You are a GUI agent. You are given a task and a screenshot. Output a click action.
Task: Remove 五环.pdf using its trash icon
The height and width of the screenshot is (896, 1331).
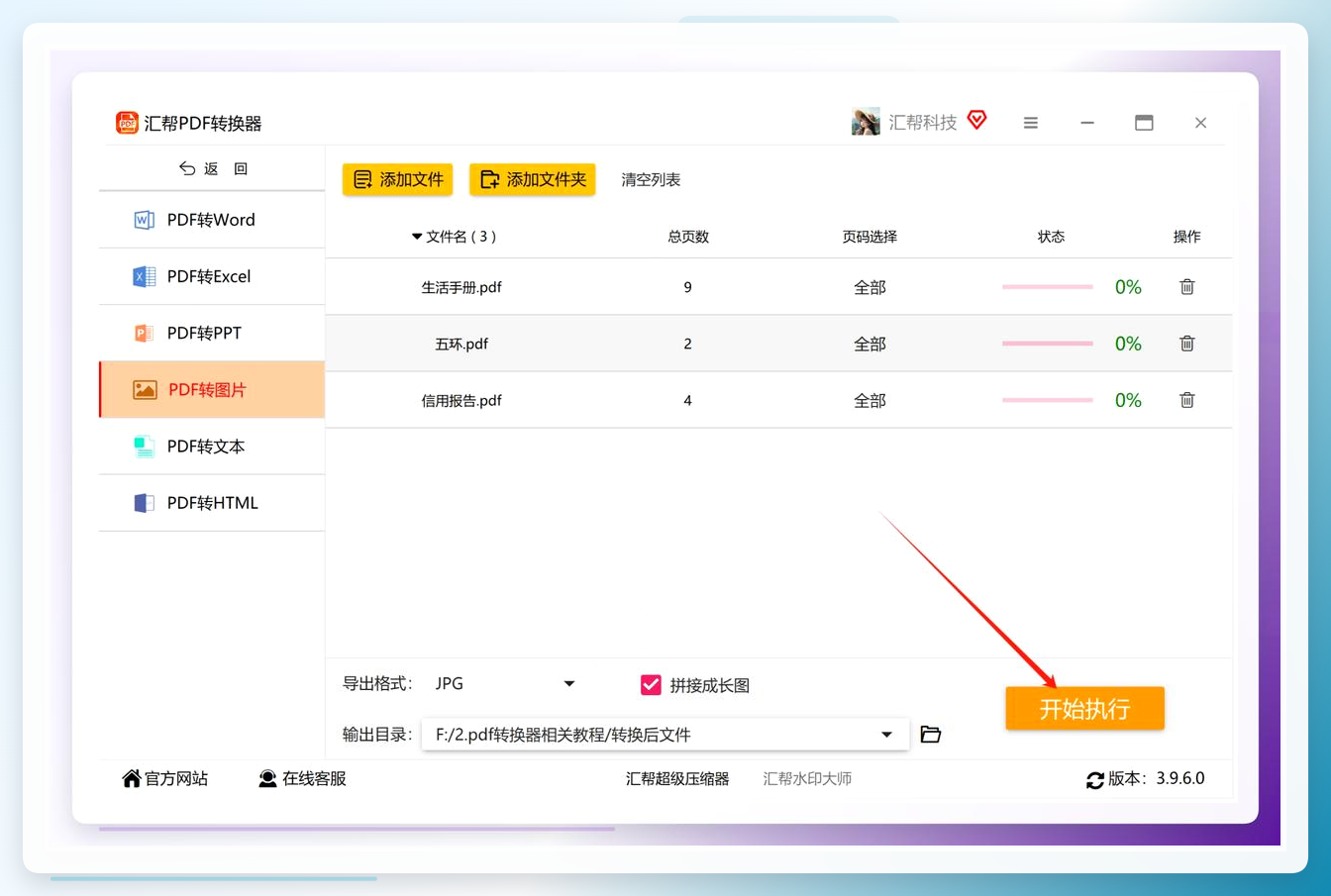pos(1187,344)
